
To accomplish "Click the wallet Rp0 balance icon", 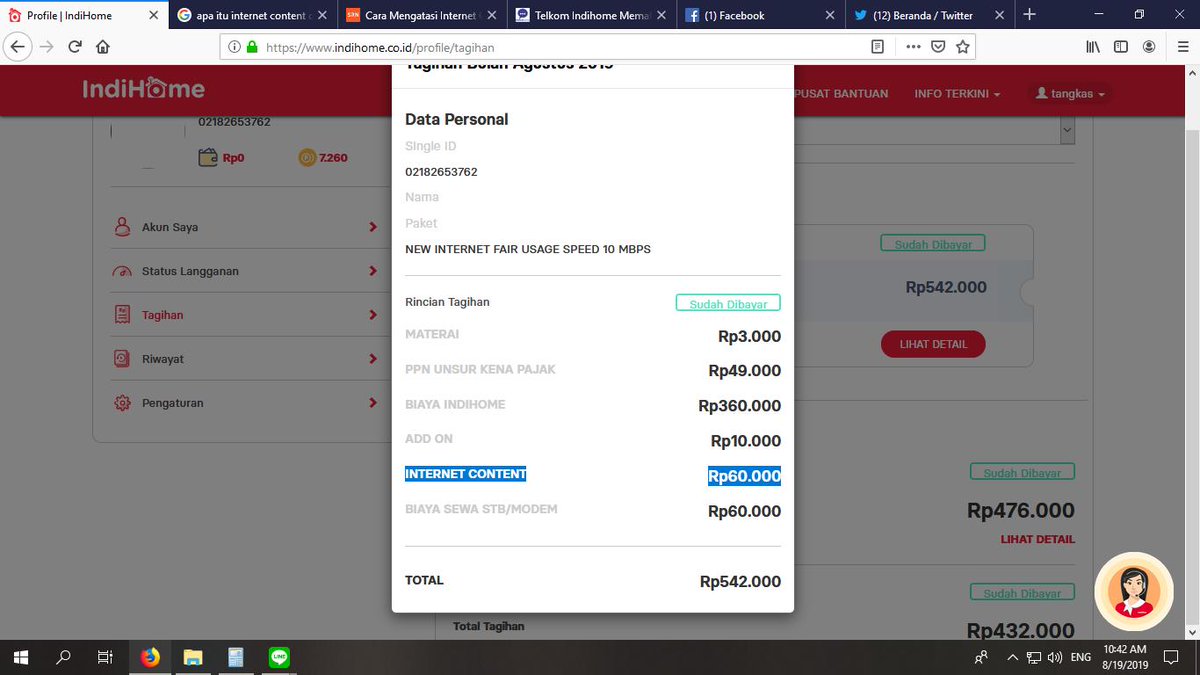I will click(208, 157).
